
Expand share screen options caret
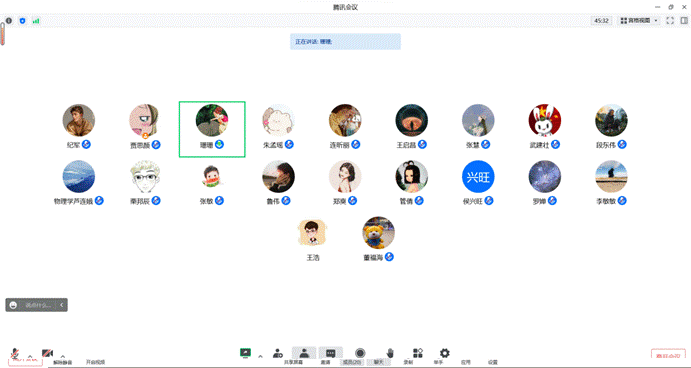[x=260, y=356]
